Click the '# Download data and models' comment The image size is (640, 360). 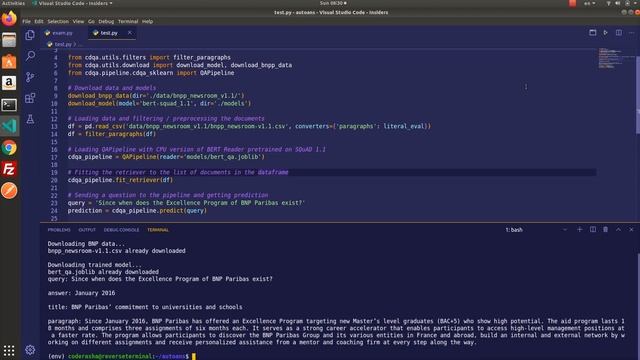pyautogui.click(x=112, y=88)
